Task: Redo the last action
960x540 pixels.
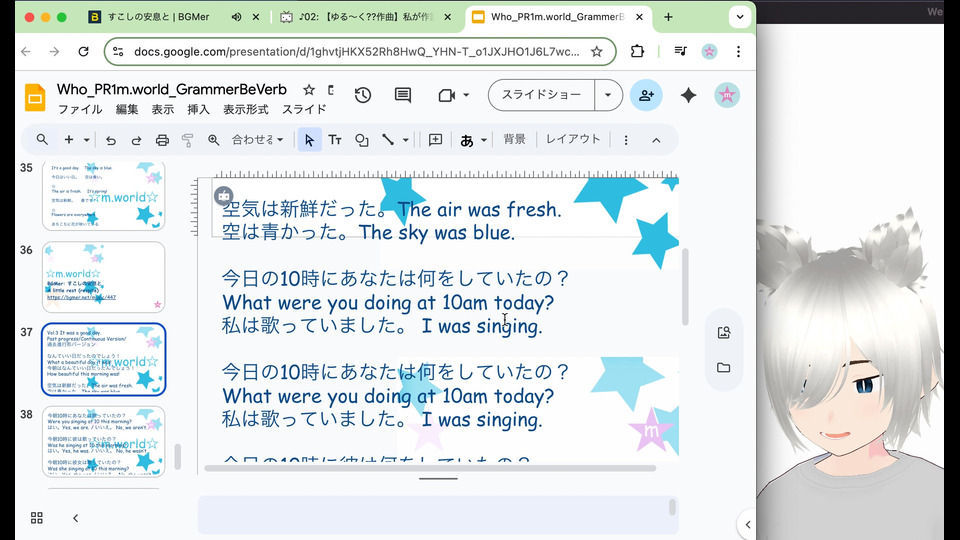Action: pos(136,140)
